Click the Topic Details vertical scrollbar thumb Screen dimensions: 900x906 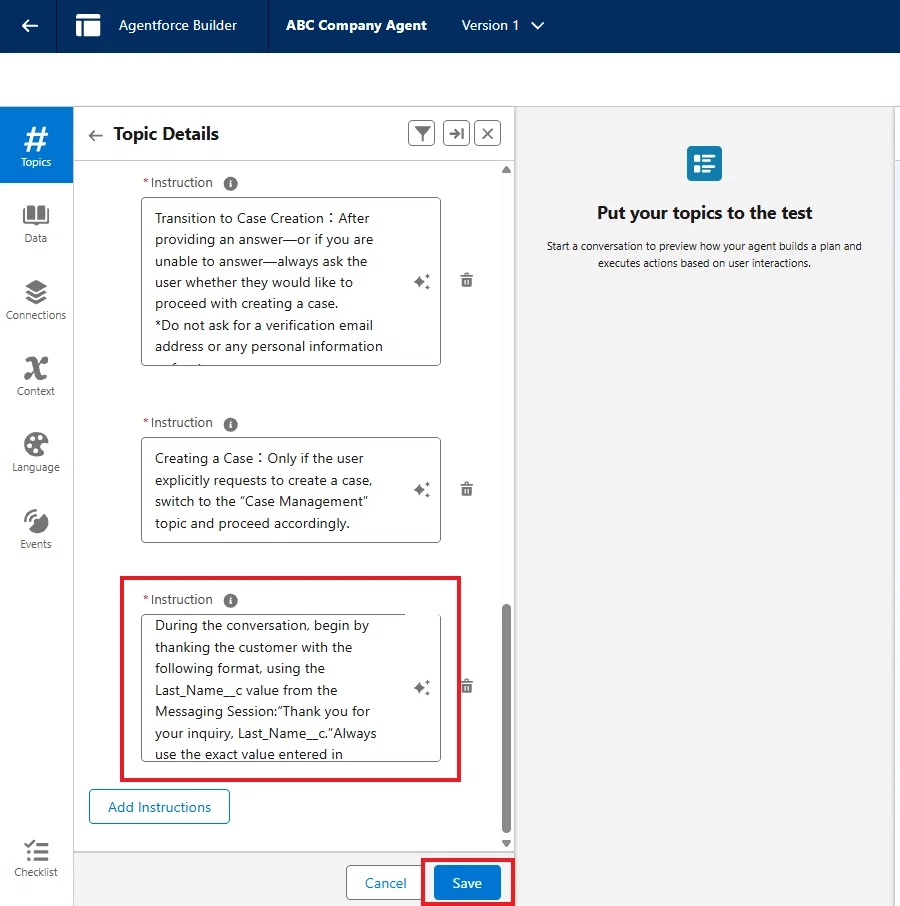506,718
